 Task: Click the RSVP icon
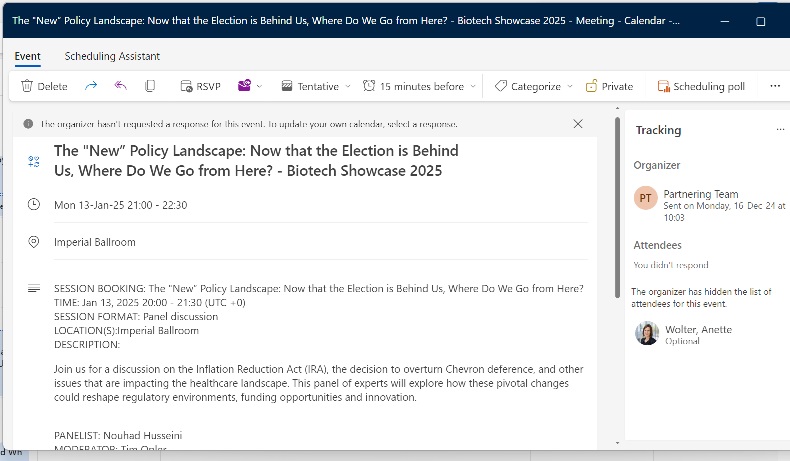coord(186,86)
